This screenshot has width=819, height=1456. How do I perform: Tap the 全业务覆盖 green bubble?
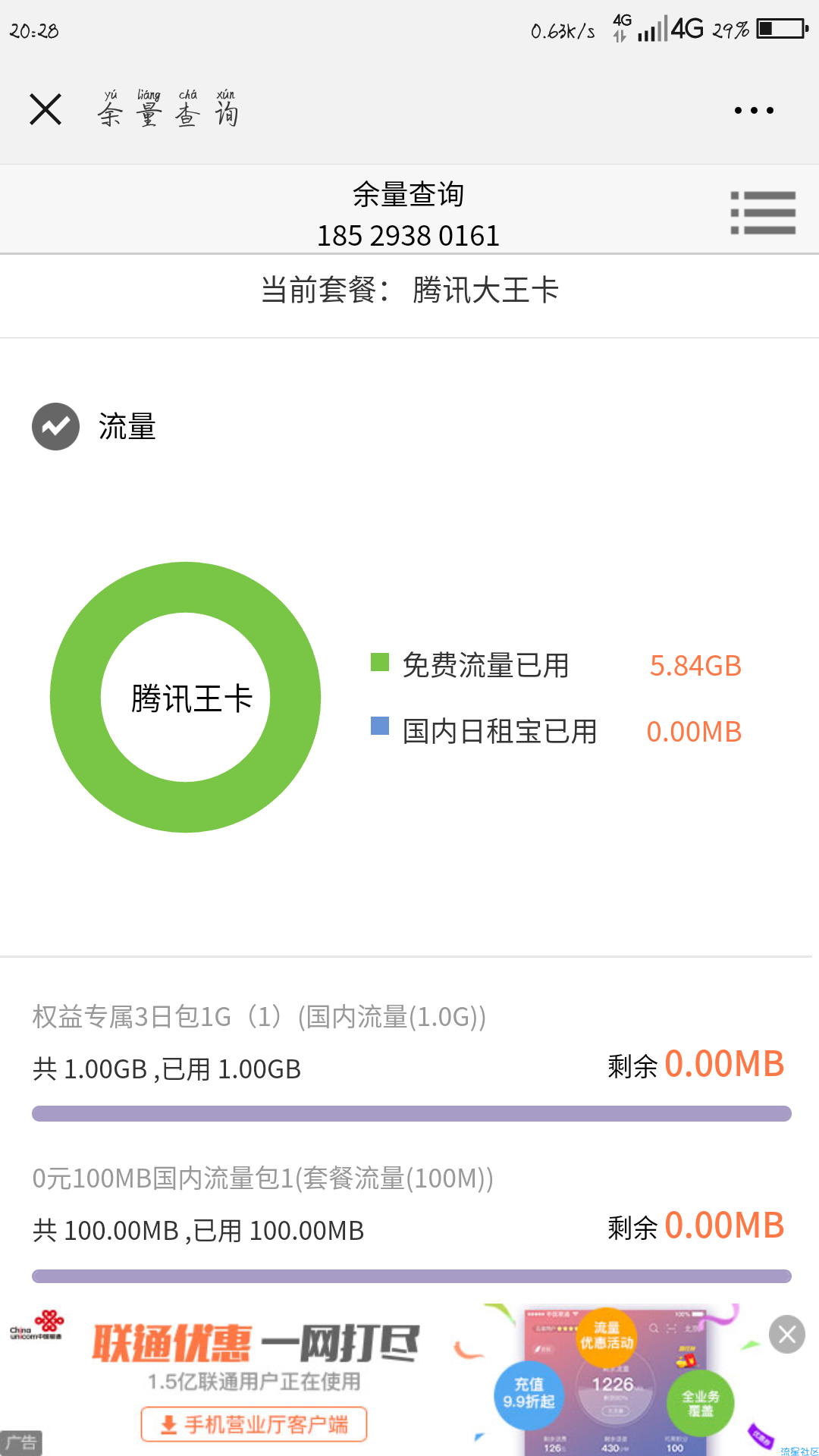tap(700, 1403)
